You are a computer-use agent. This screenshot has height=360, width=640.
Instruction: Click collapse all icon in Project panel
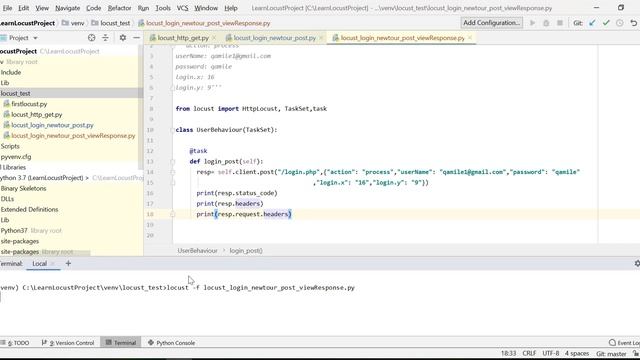pyautogui.click(x=105, y=38)
